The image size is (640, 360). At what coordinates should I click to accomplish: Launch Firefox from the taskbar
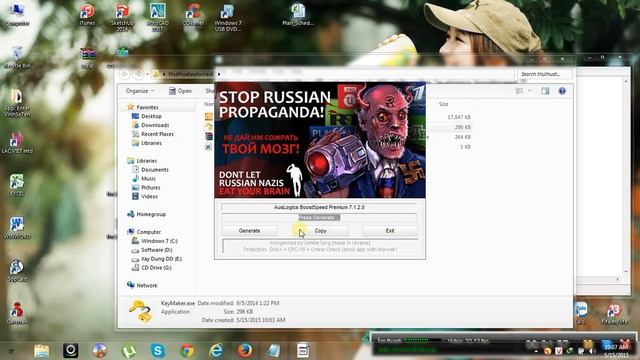pos(245,351)
